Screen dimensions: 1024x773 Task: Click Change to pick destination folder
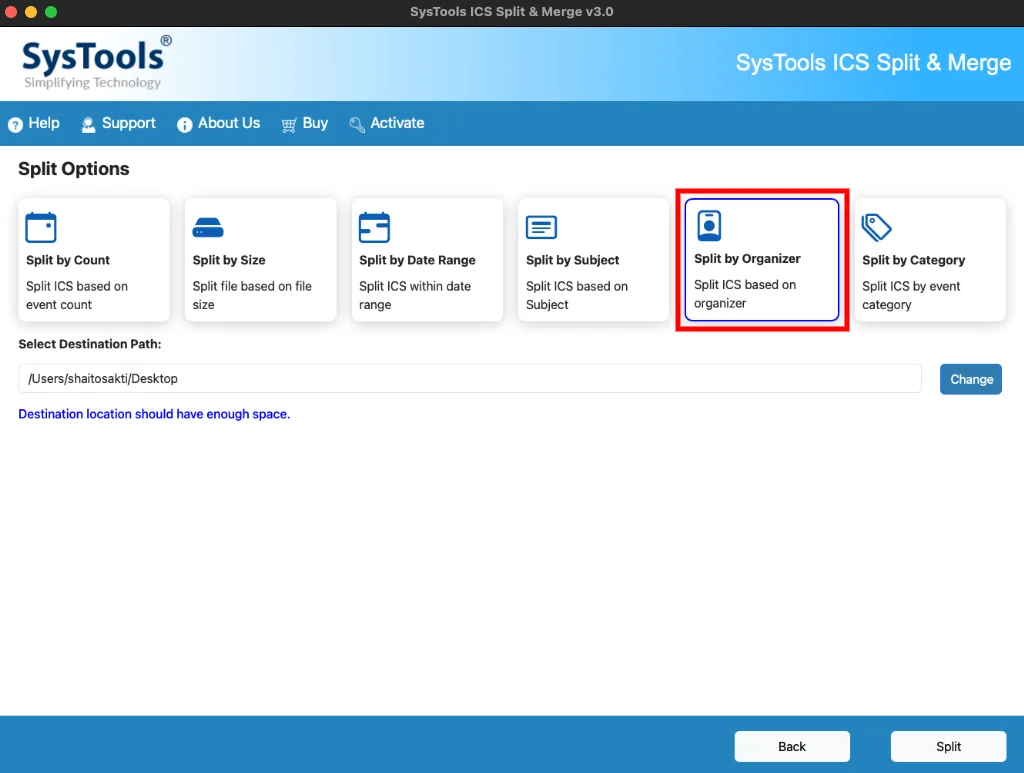970,379
